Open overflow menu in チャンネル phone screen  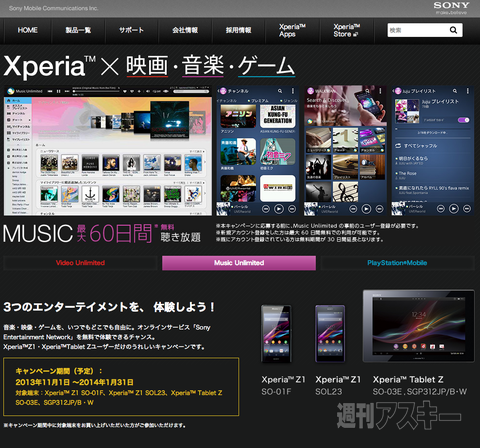(293, 91)
